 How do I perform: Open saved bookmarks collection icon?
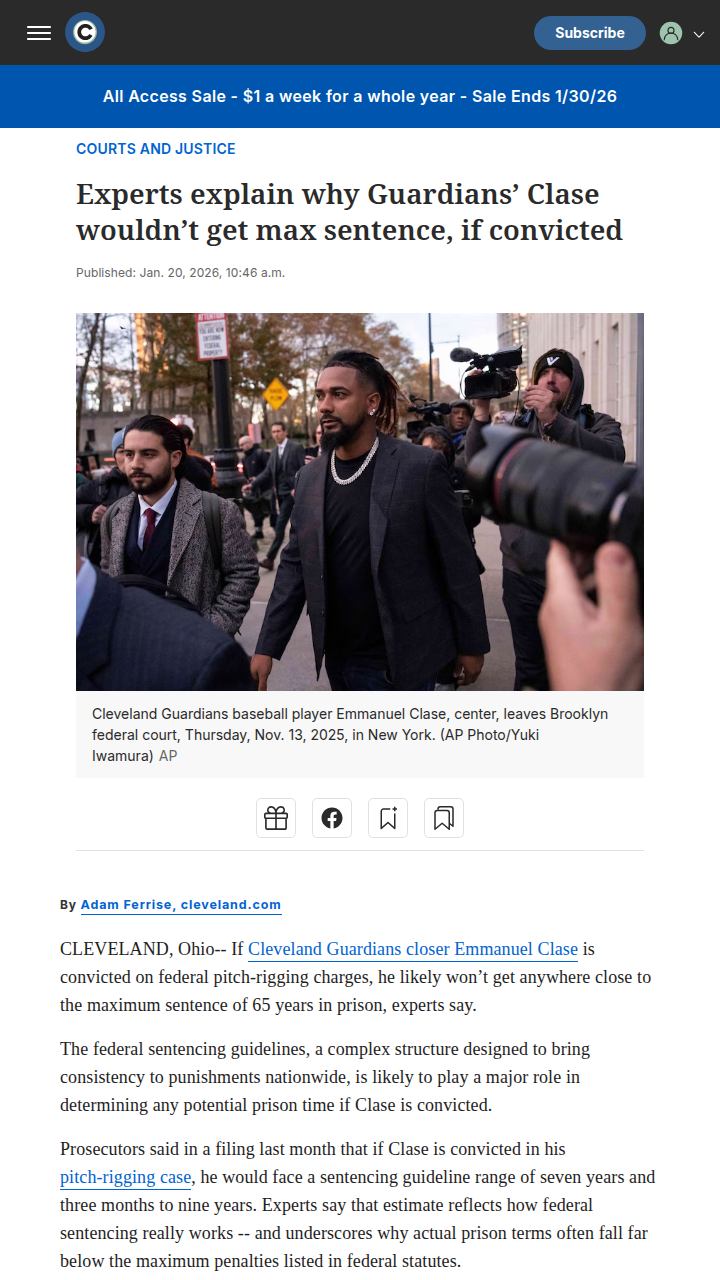click(444, 818)
